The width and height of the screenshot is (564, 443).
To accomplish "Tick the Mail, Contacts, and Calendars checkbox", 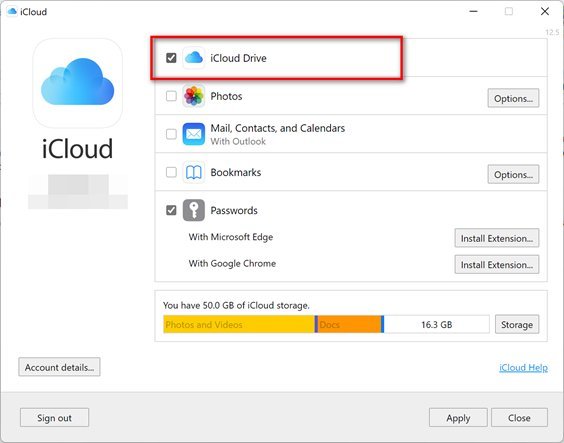I will click(171, 134).
